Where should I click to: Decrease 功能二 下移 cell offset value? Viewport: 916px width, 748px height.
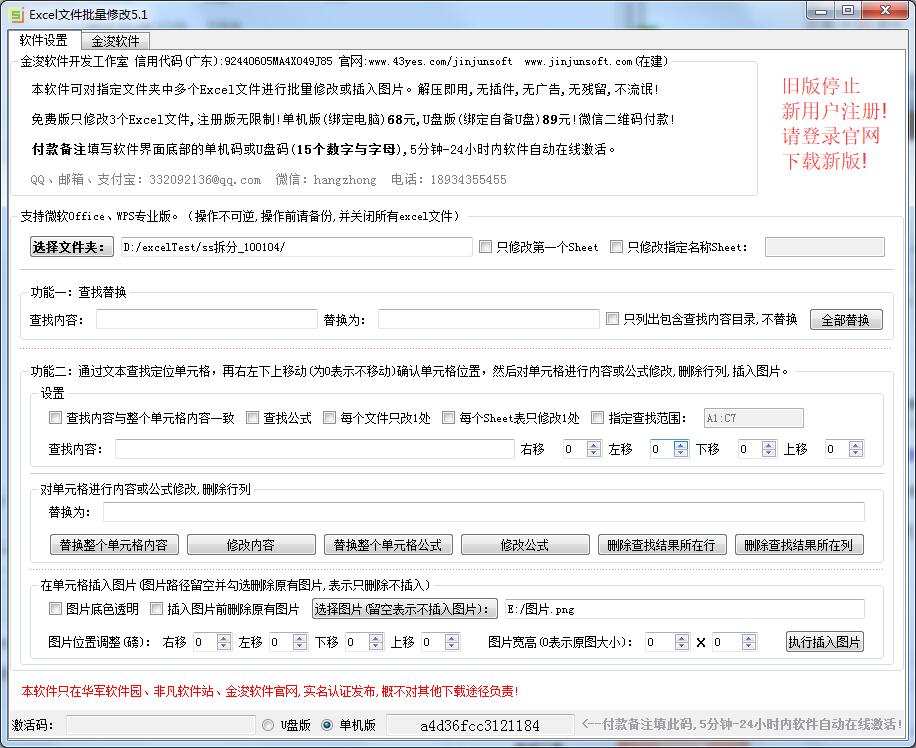coord(769,453)
